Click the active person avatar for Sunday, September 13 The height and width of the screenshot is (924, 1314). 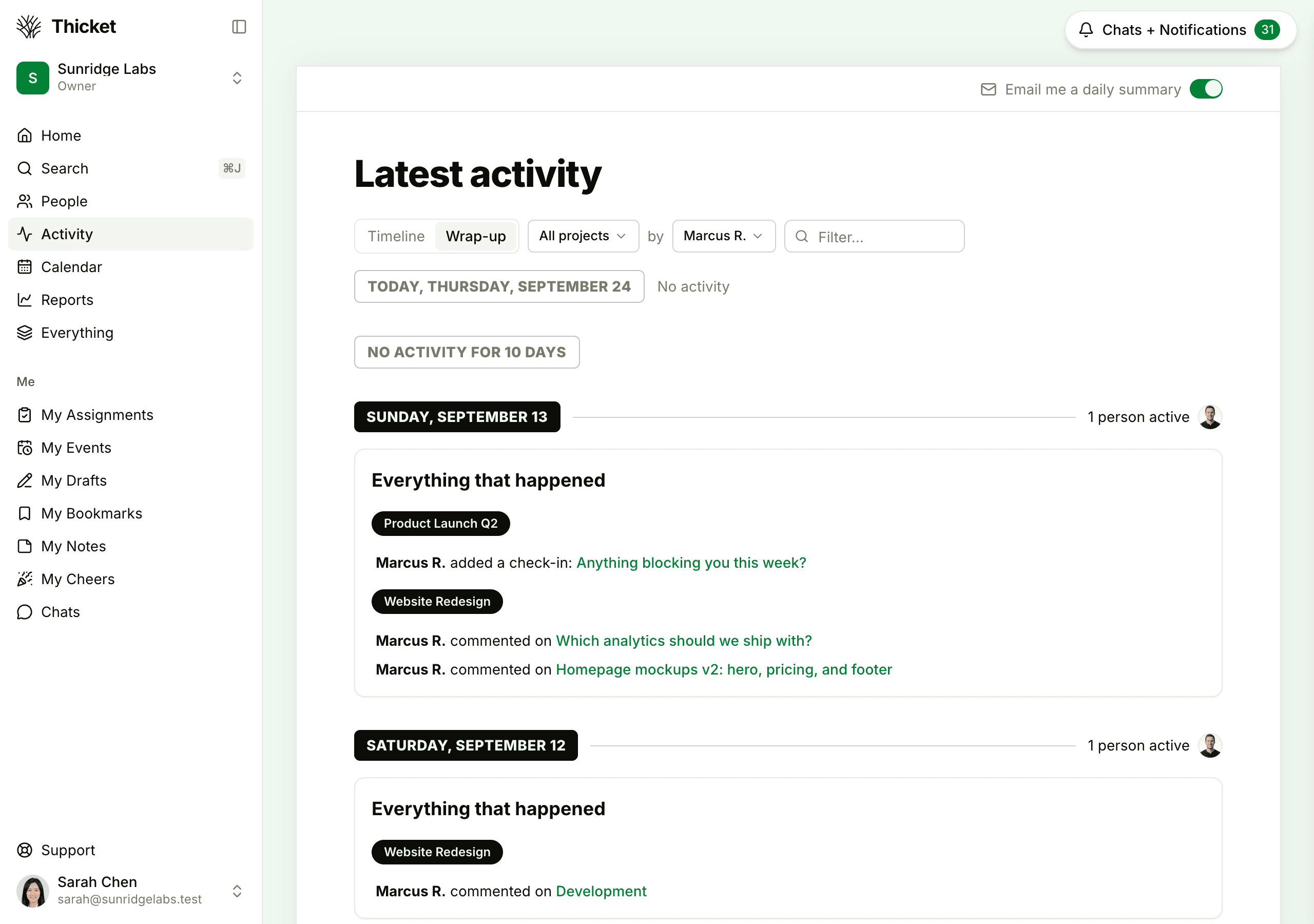pyautogui.click(x=1210, y=417)
